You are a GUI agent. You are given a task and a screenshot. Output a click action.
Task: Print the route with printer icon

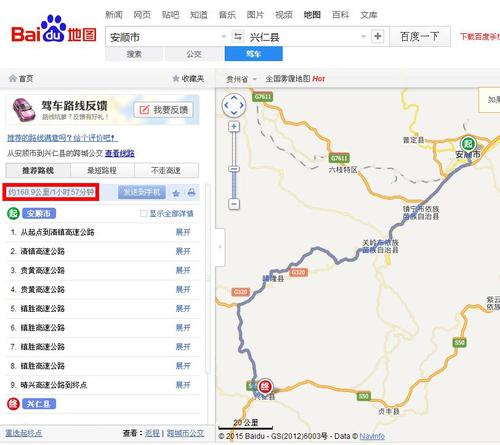(191, 192)
